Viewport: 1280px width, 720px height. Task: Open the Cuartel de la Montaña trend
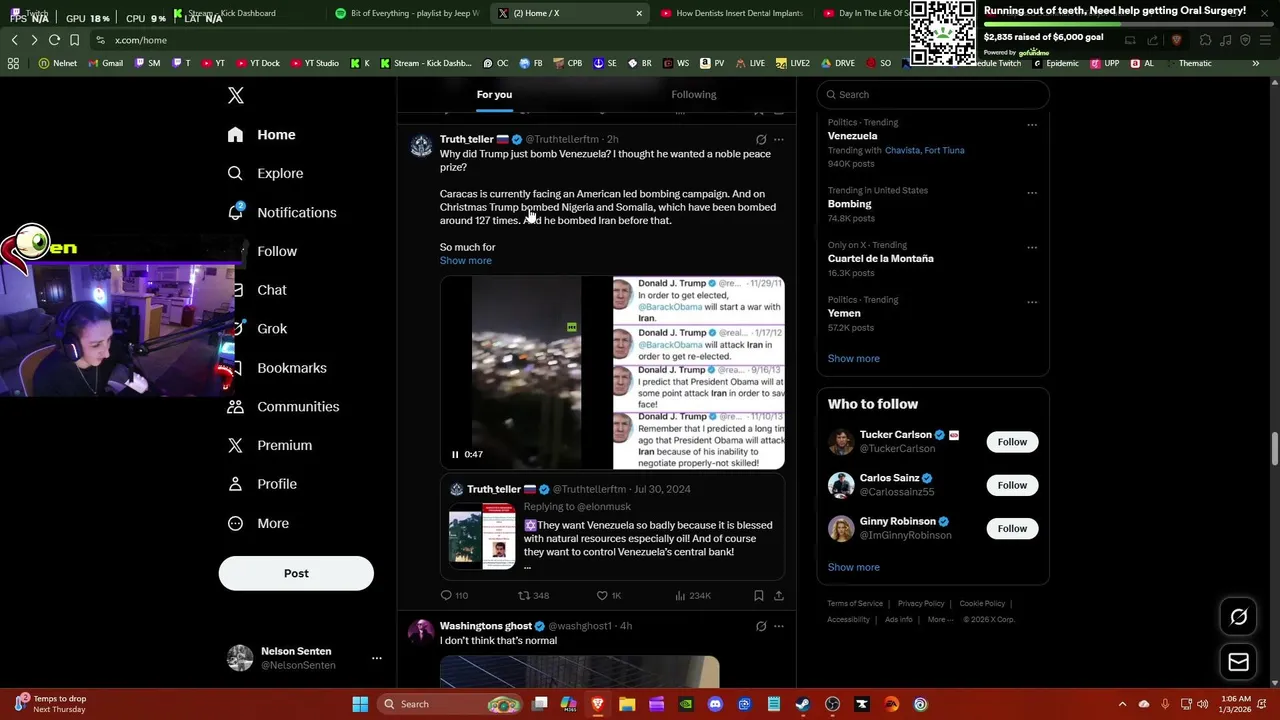pyautogui.click(x=880, y=258)
